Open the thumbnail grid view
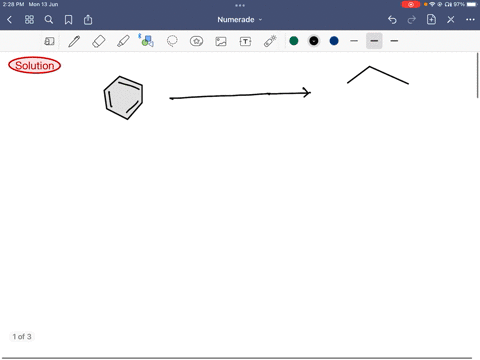480x360 pixels. pyautogui.click(x=29, y=20)
